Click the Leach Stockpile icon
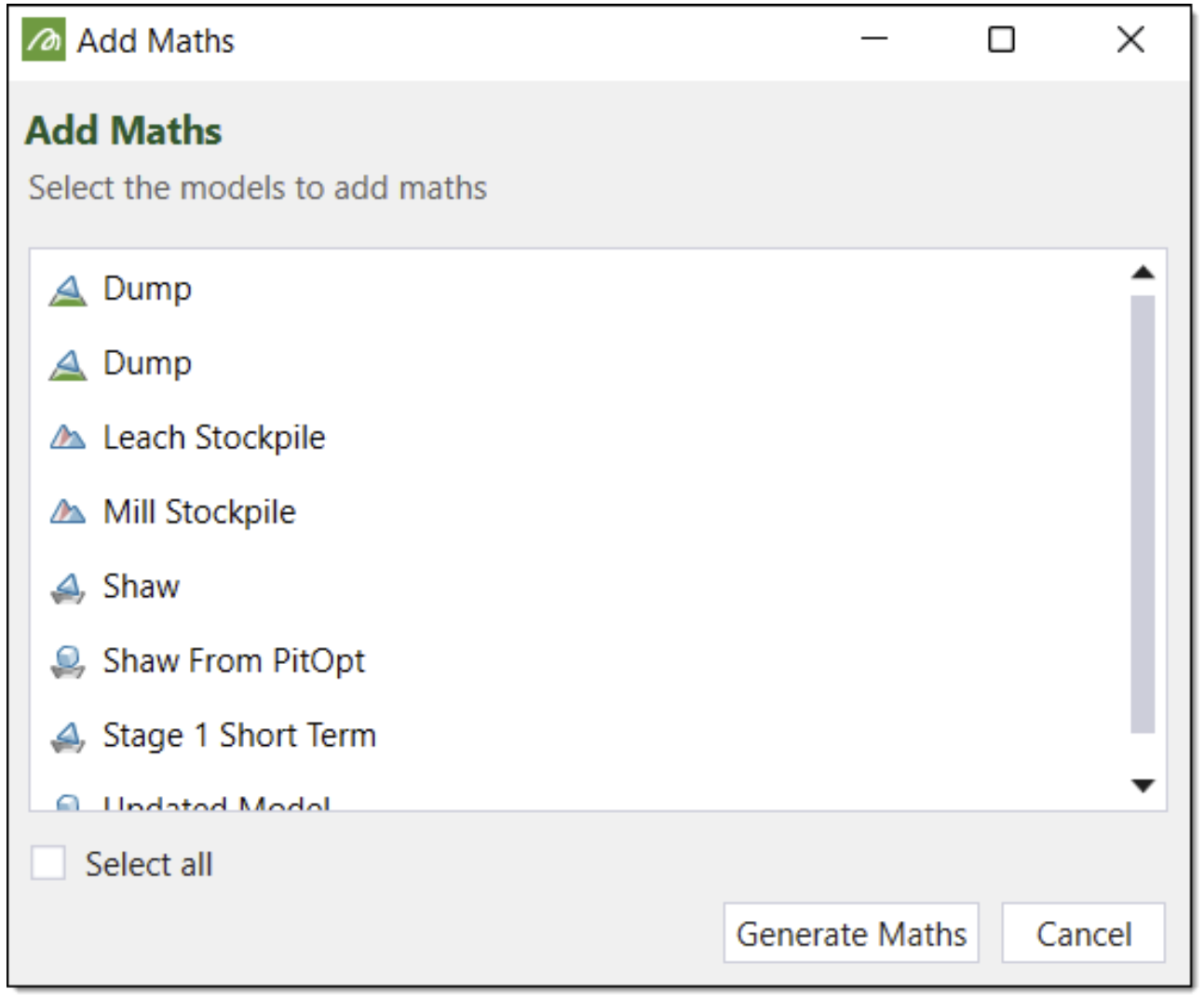This screenshot has height=1002, width=1204. pyautogui.click(x=67, y=438)
